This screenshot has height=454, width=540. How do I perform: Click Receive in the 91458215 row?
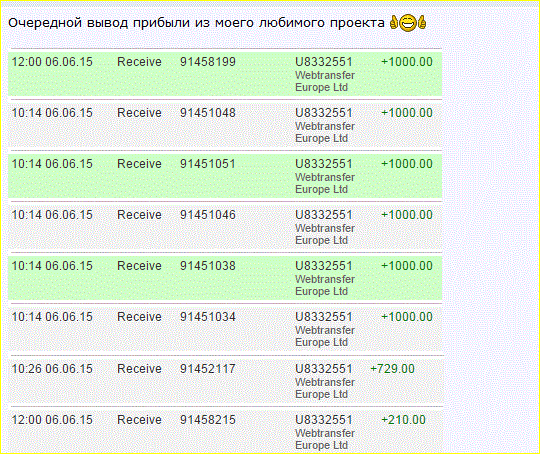pyautogui.click(x=139, y=420)
